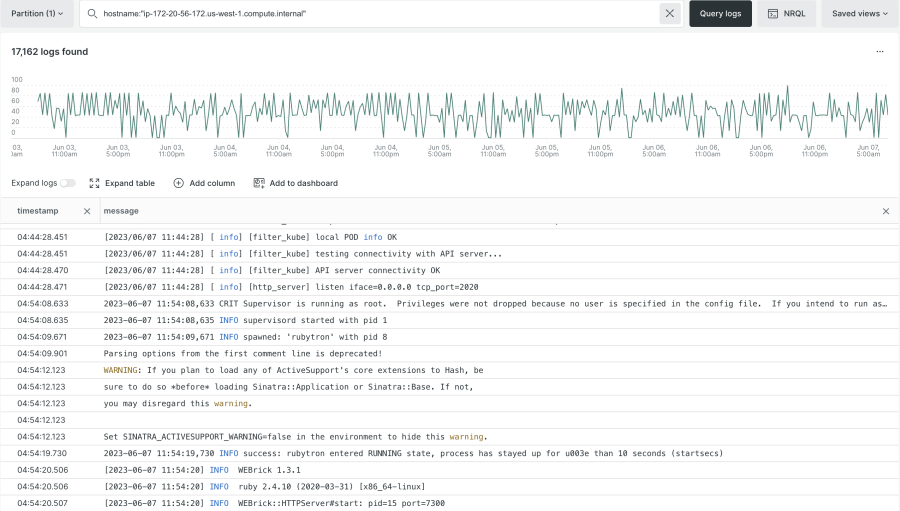Click the search magnifier icon
Viewport: 900px width, 511px height.
(92, 14)
